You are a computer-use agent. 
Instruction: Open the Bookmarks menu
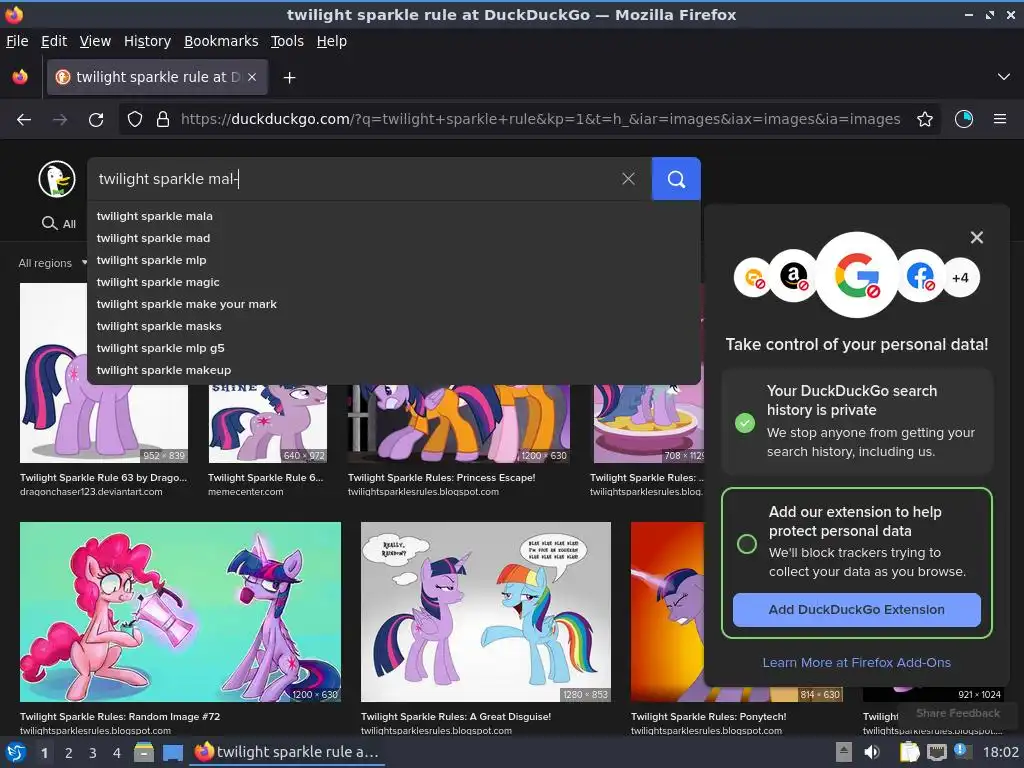click(x=221, y=41)
